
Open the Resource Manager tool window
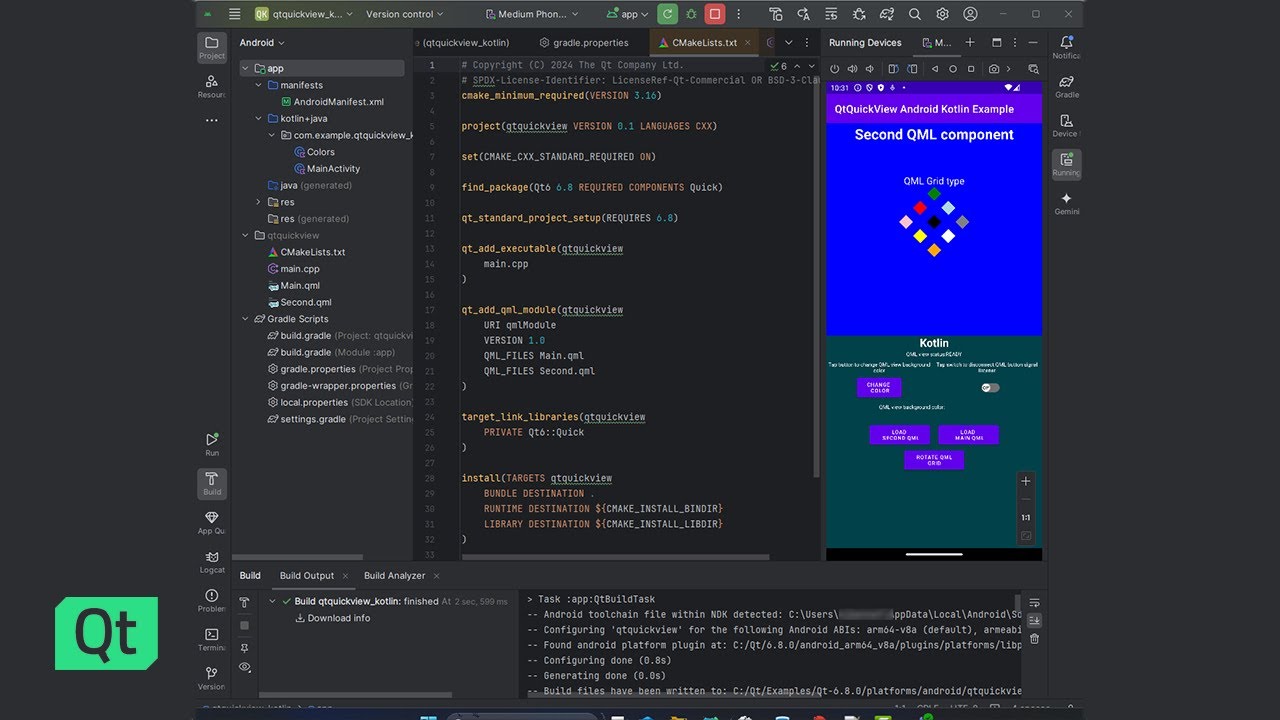[x=211, y=86]
